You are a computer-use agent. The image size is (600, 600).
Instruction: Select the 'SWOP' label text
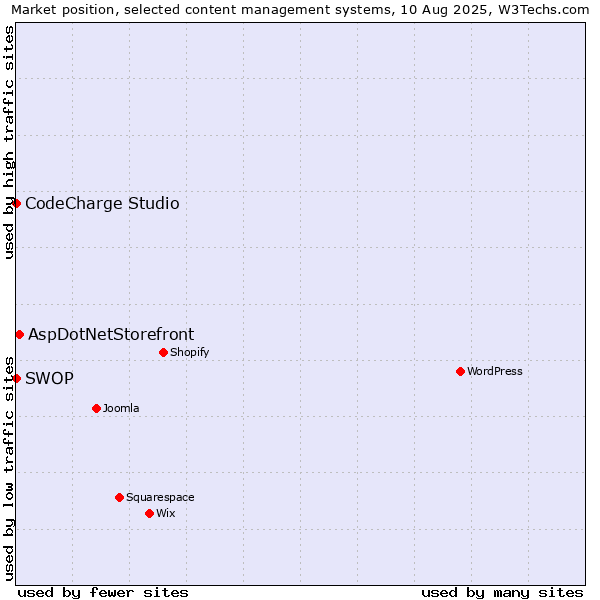coord(49,379)
